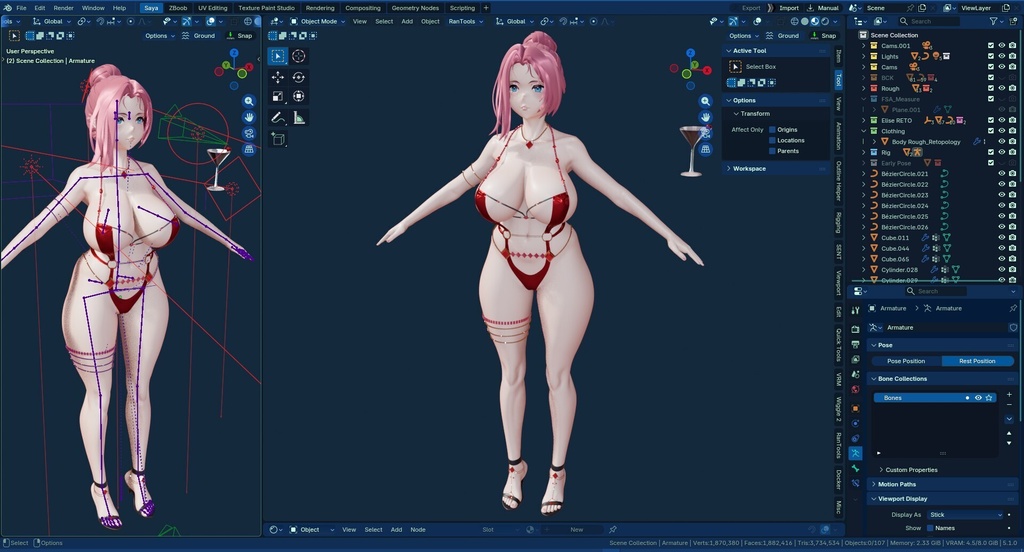
Task: Enable Locations affect-only checkbox
Action: (772, 140)
